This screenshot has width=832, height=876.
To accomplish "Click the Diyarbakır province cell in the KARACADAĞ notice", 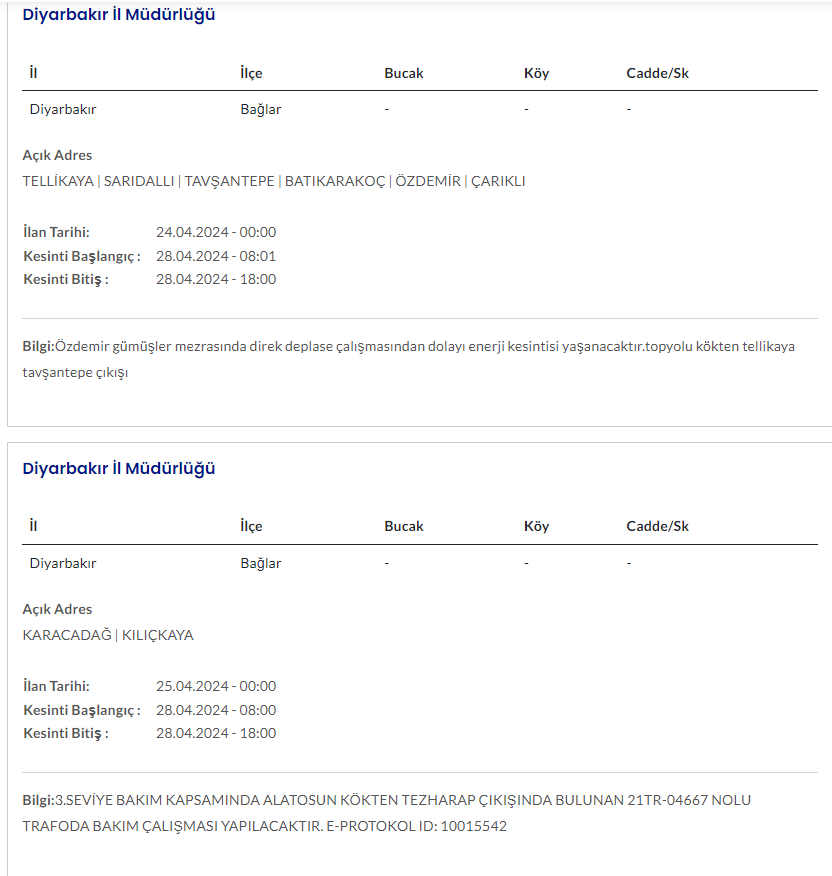I will tap(63, 563).
